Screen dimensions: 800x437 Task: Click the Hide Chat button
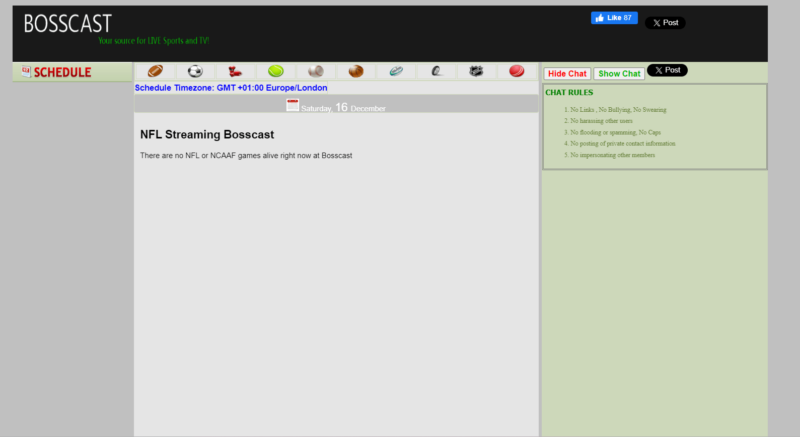pos(567,73)
